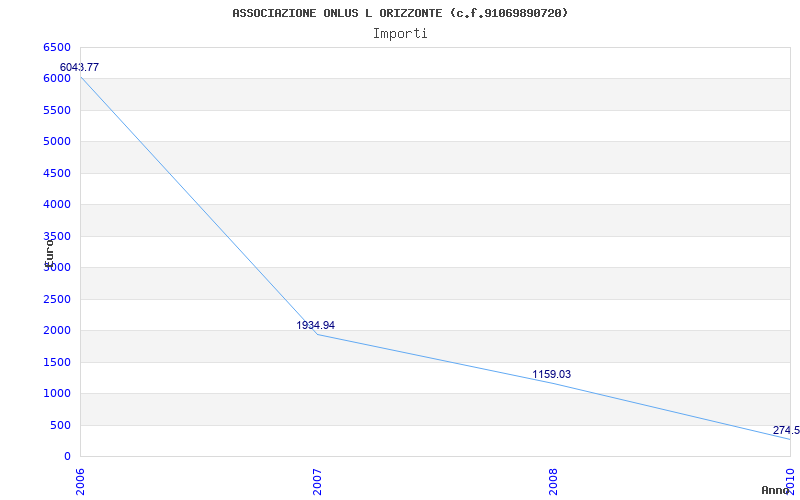The width and height of the screenshot is (800, 500).
Task: Click the 2010 x-axis label
Action: pos(790,480)
